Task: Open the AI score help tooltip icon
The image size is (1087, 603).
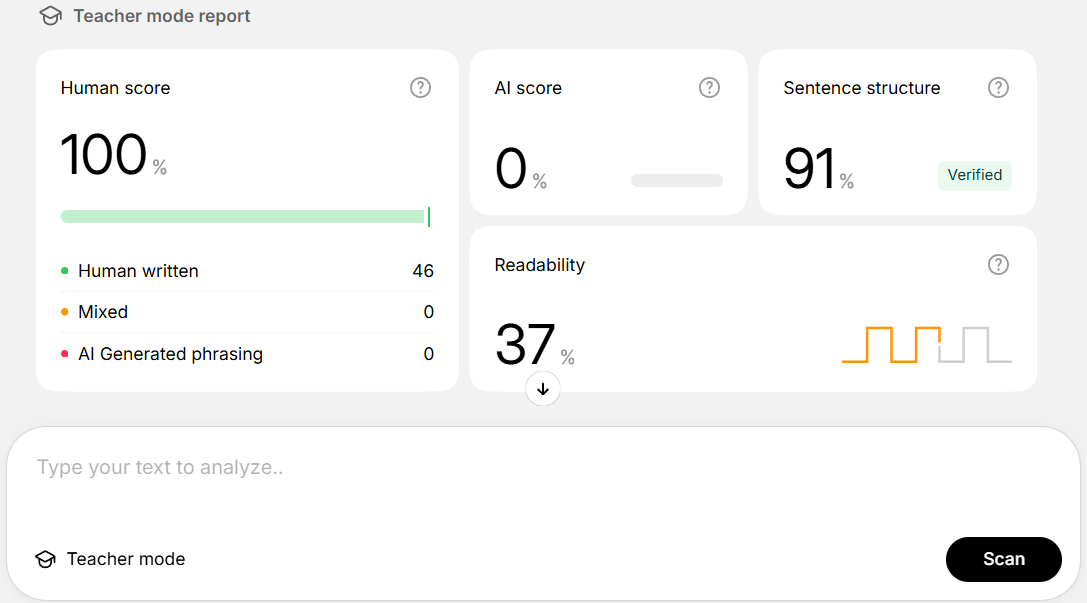Action: click(x=709, y=87)
